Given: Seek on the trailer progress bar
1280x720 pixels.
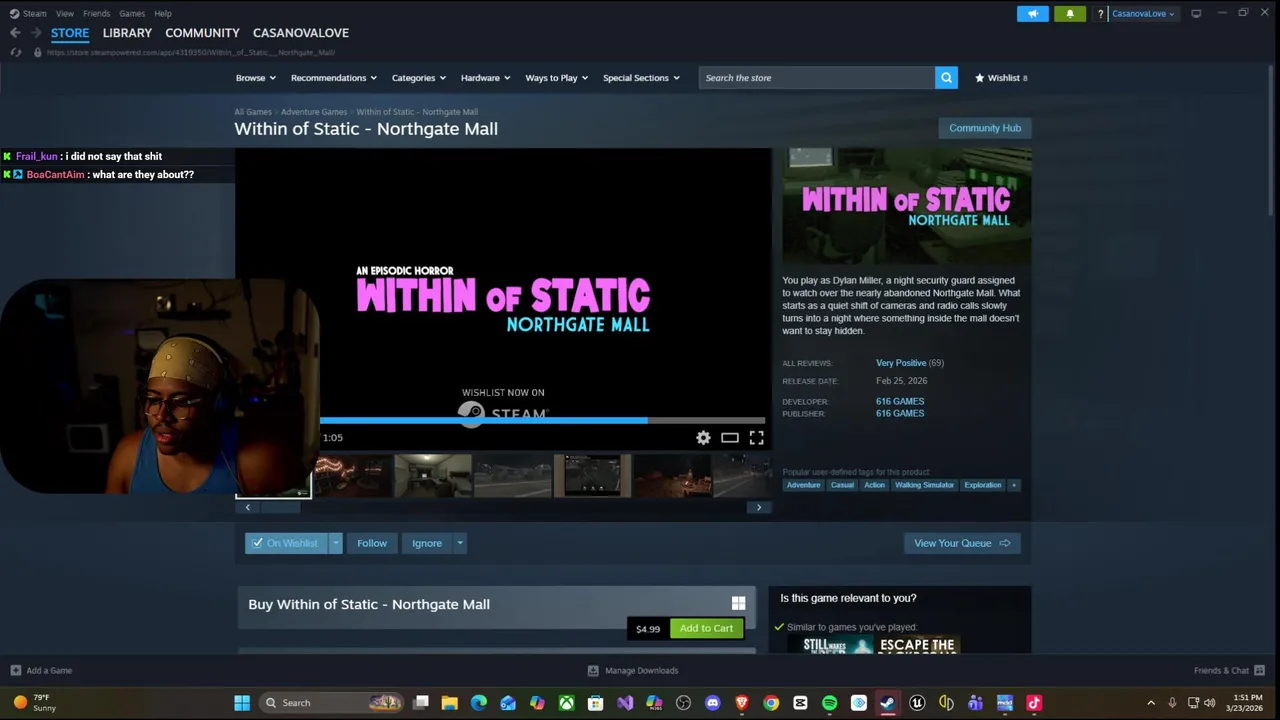Looking at the screenshot, I should (x=542, y=421).
